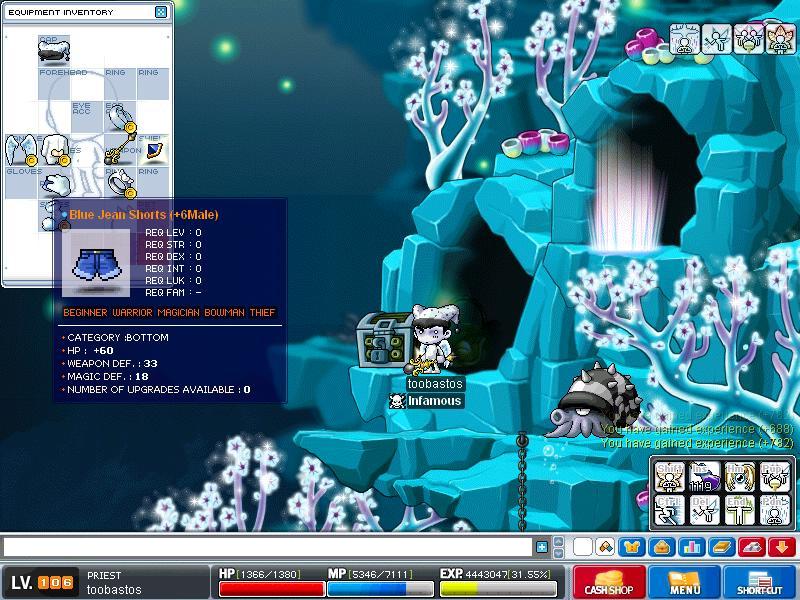
Task: Click the fourth active buff icon
Action: [780, 39]
